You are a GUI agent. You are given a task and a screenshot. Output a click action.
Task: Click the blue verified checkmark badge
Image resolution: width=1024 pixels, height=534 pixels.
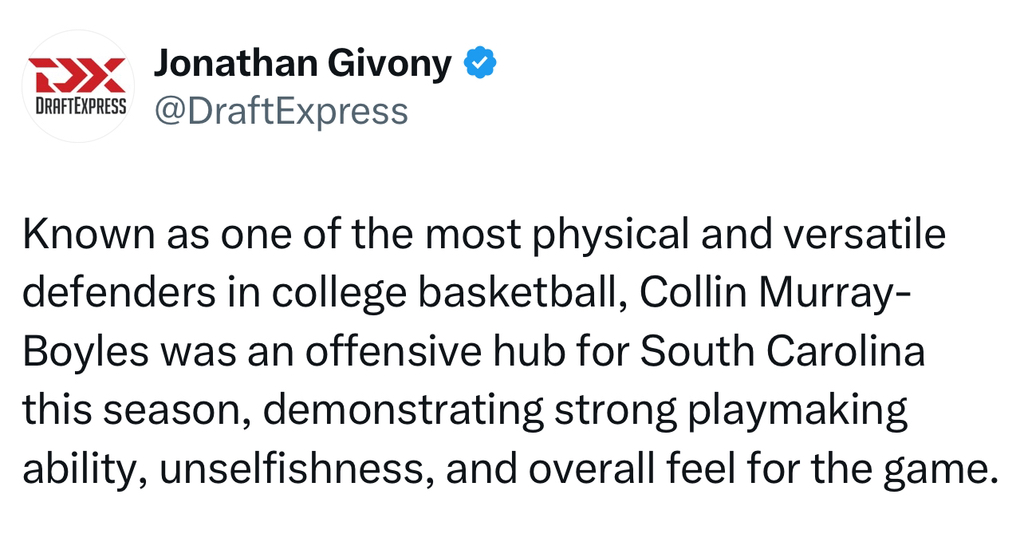481,64
